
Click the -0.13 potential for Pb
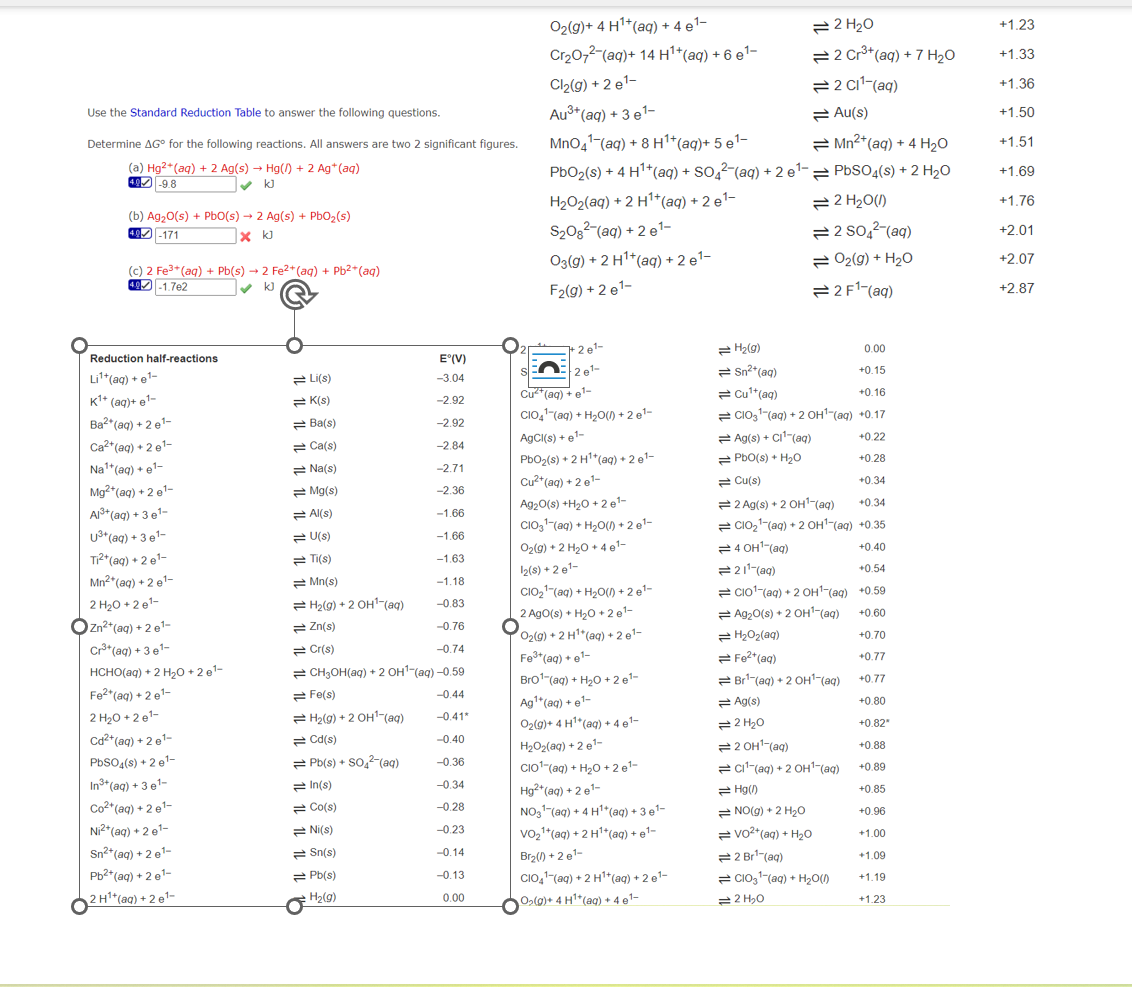coord(450,875)
